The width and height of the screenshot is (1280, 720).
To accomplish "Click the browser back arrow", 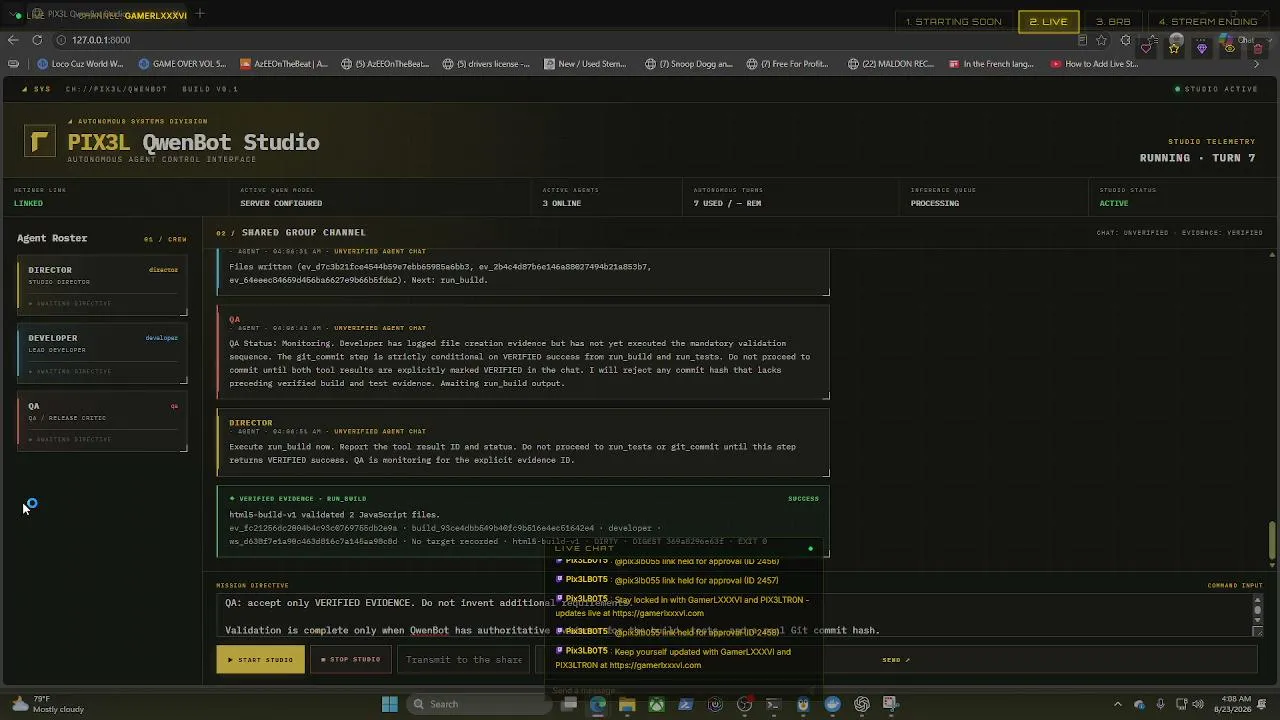I will (13, 40).
